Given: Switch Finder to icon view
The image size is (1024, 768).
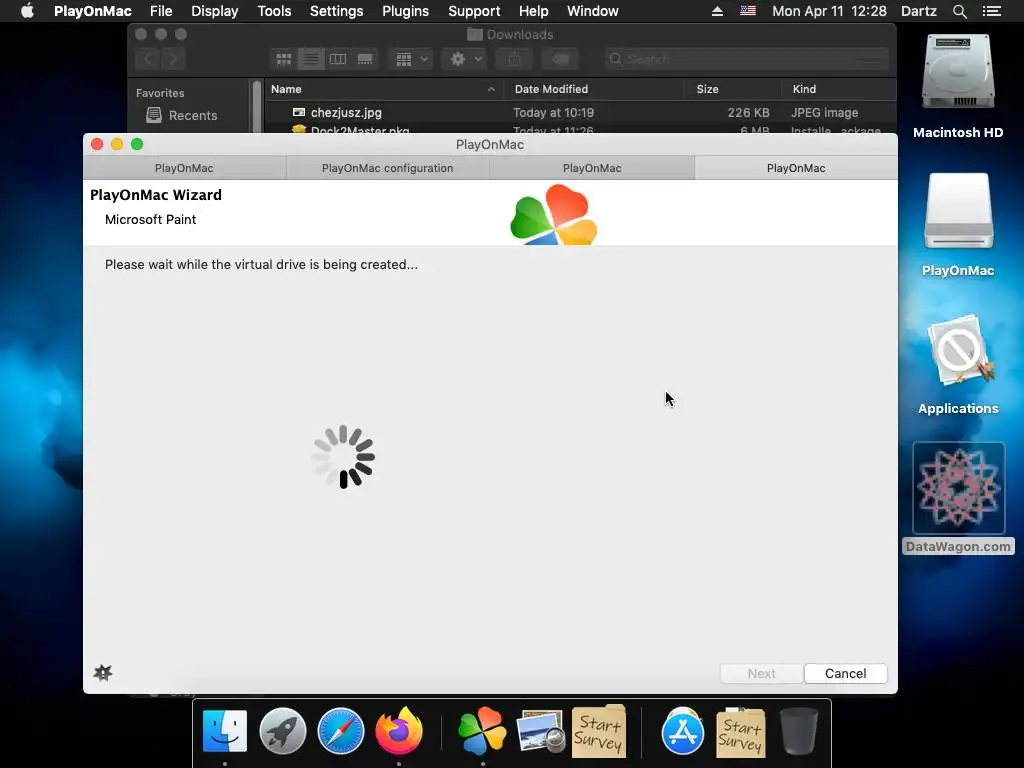Looking at the screenshot, I should [x=283, y=59].
